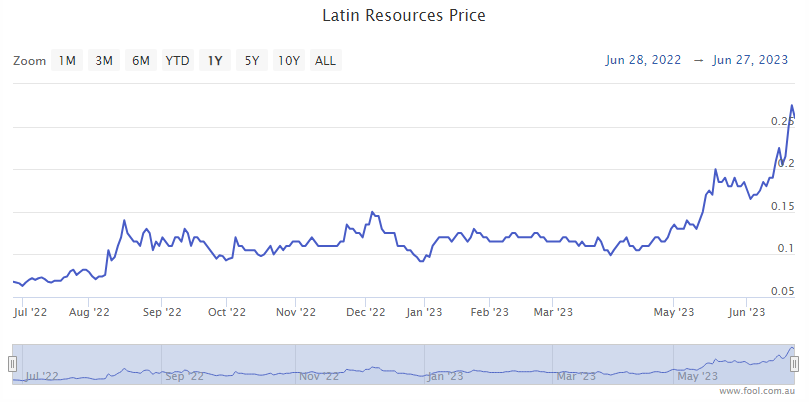Click the price line peak near Aug '22
The height and width of the screenshot is (402, 809).
pyautogui.click(x=124, y=220)
